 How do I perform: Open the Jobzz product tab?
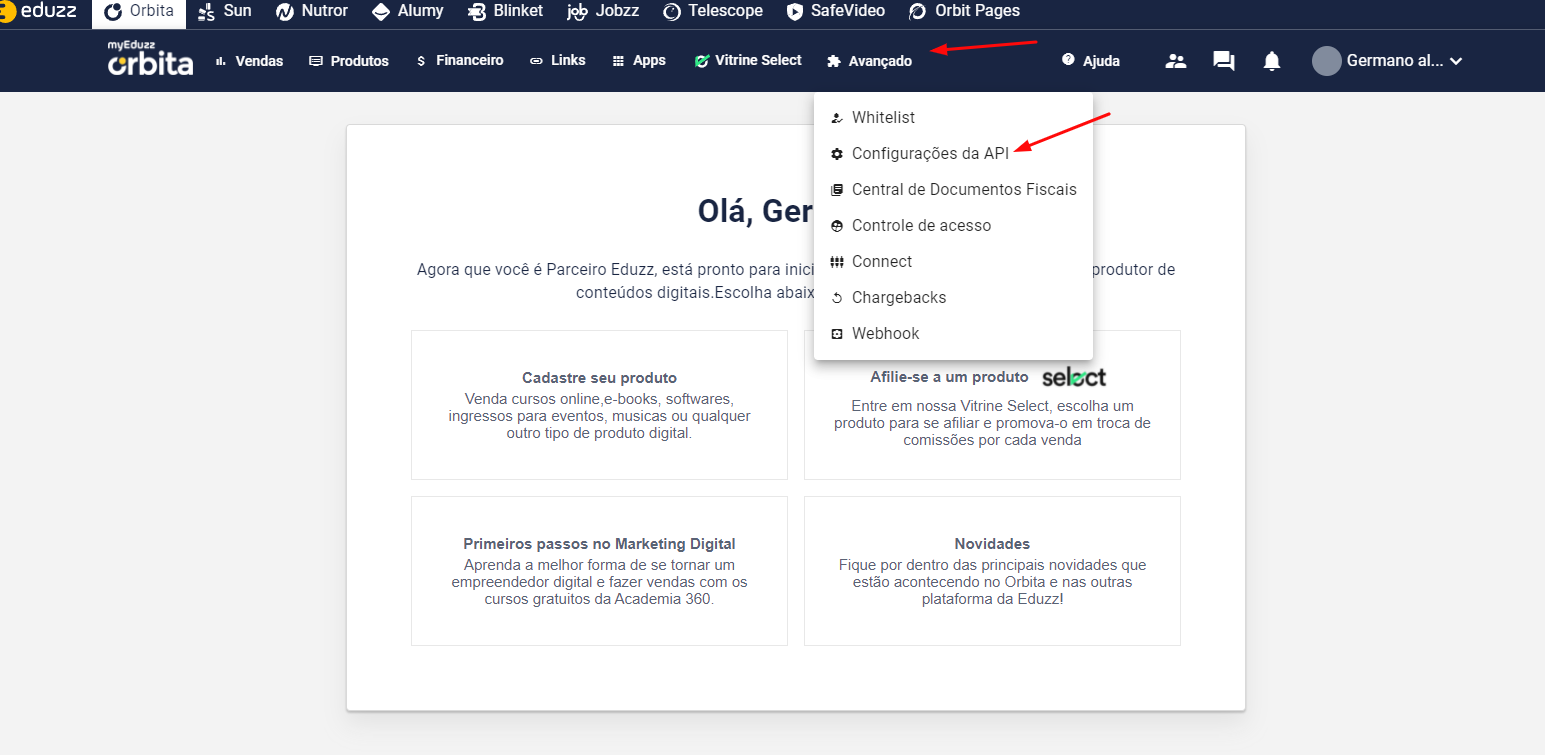(603, 12)
